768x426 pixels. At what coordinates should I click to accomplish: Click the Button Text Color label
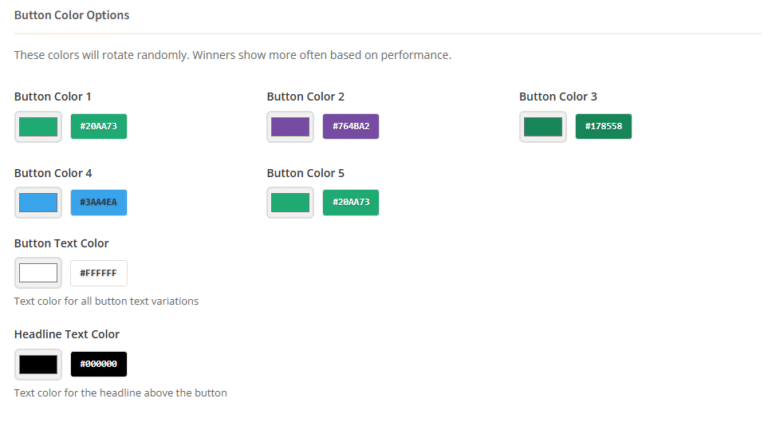pyautogui.click(x=62, y=243)
